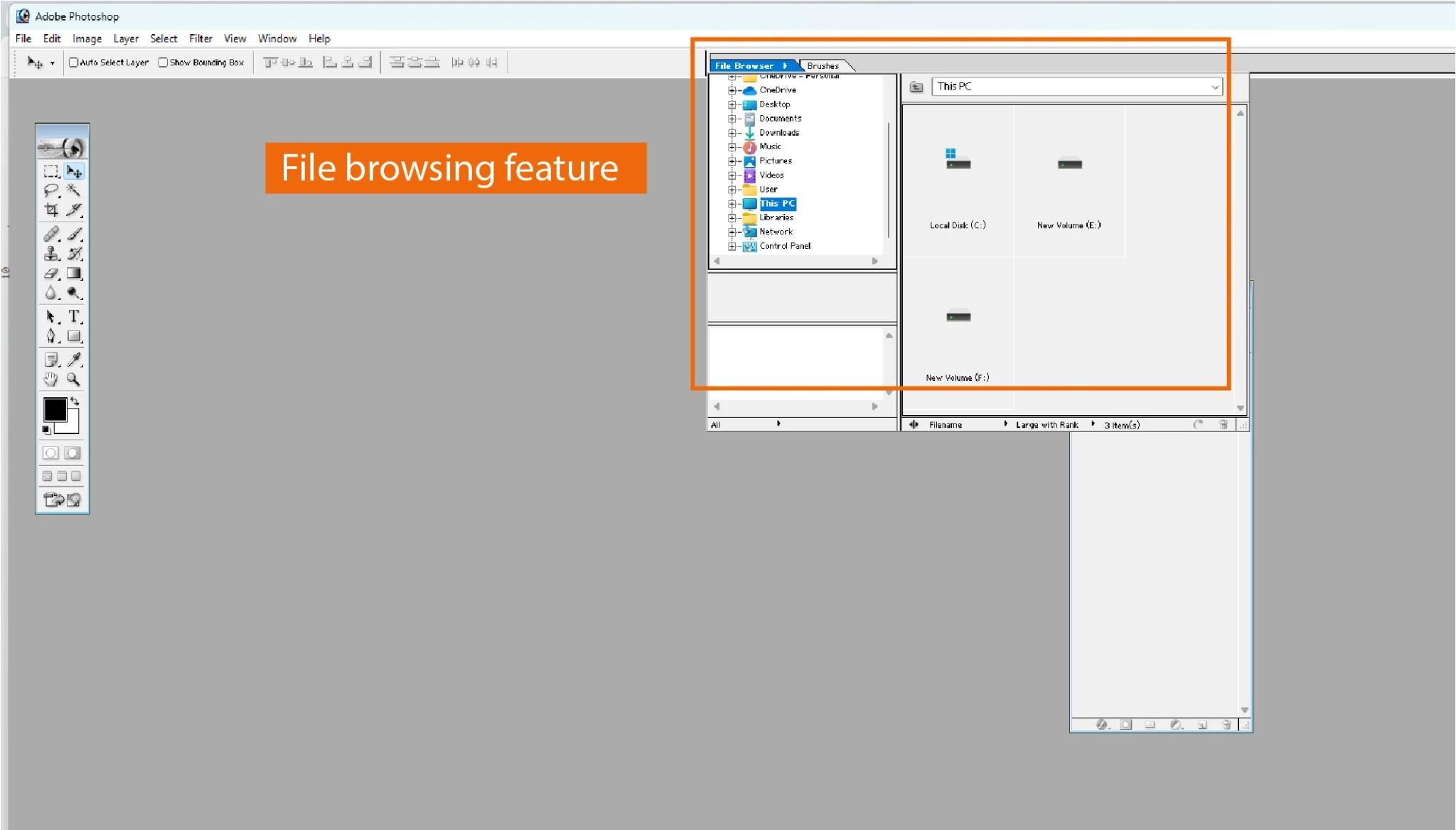Open the Layer menu
The height and width of the screenshot is (830, 1456).
coord(126,38)
